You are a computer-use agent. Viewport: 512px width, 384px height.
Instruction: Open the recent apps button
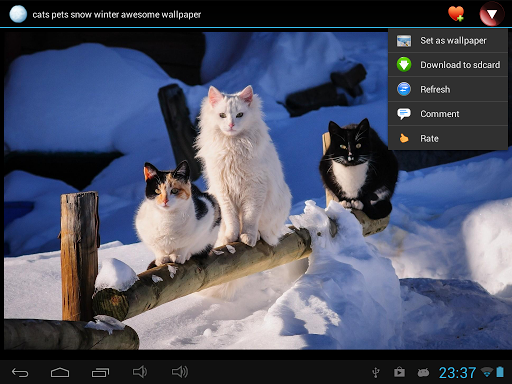(x=100, y=372)
